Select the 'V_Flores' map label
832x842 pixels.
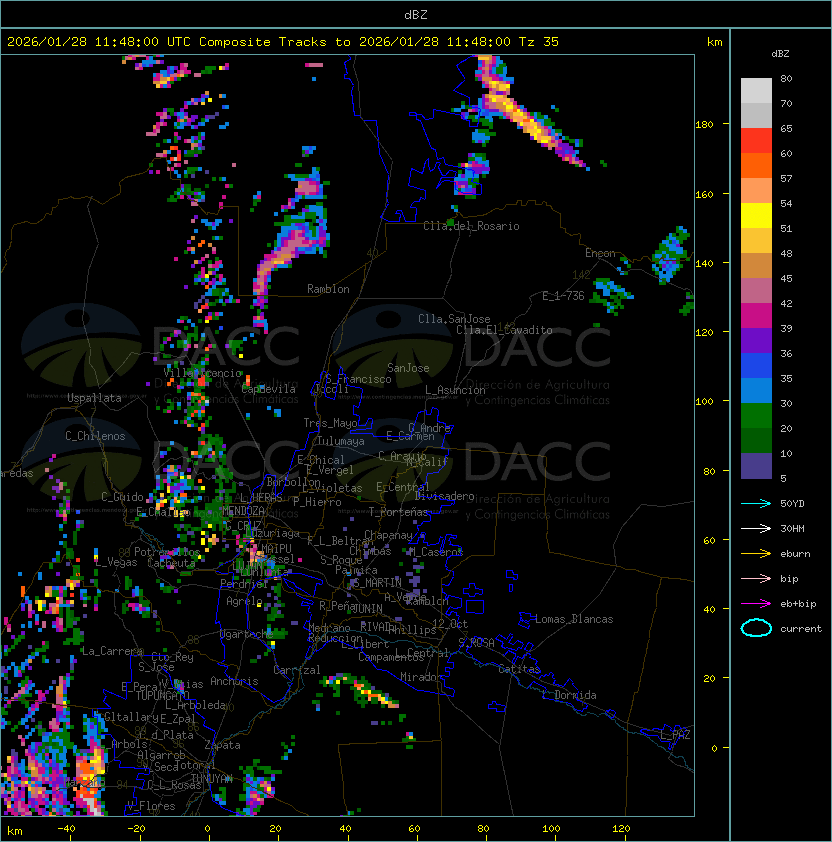pyautogui.click(x=151, y=806)
